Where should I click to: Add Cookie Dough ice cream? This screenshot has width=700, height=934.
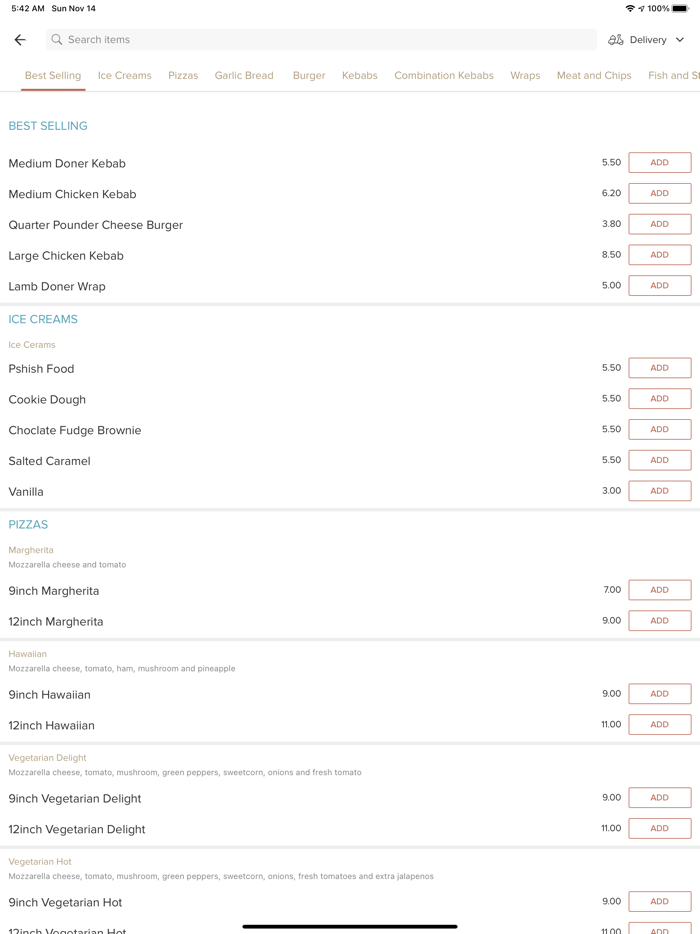(x=659, y=399)
